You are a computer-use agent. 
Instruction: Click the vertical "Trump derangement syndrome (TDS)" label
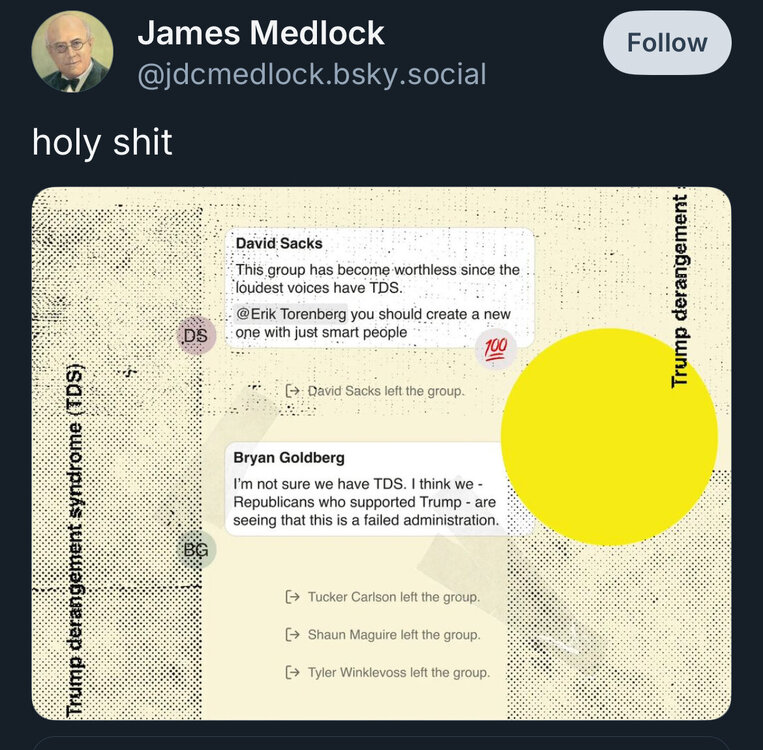[x=74, y=540]
